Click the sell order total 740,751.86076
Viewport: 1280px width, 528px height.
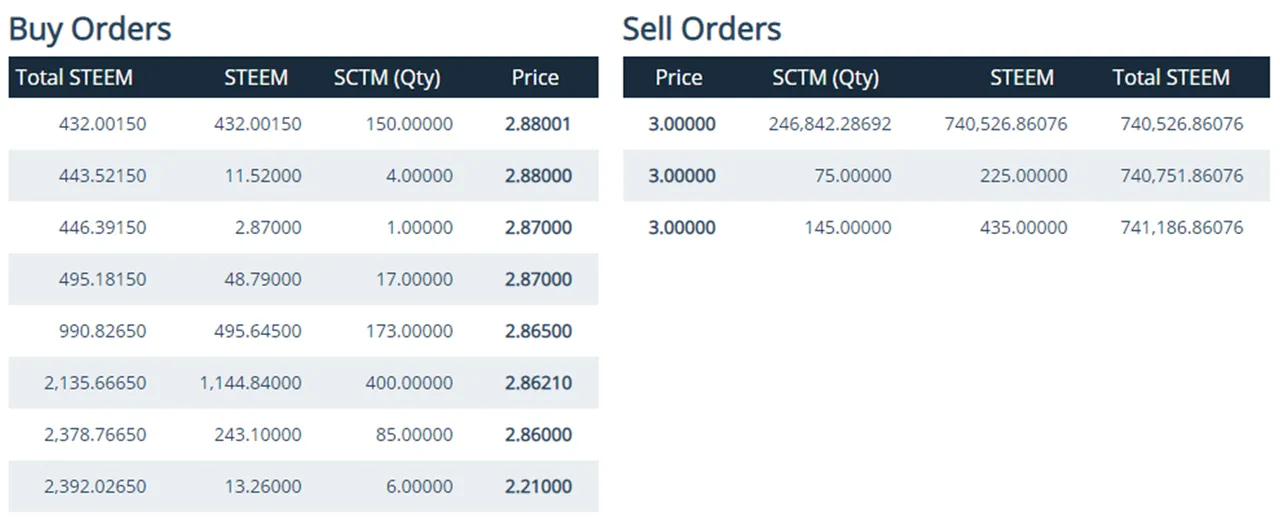click(1182, 176)
